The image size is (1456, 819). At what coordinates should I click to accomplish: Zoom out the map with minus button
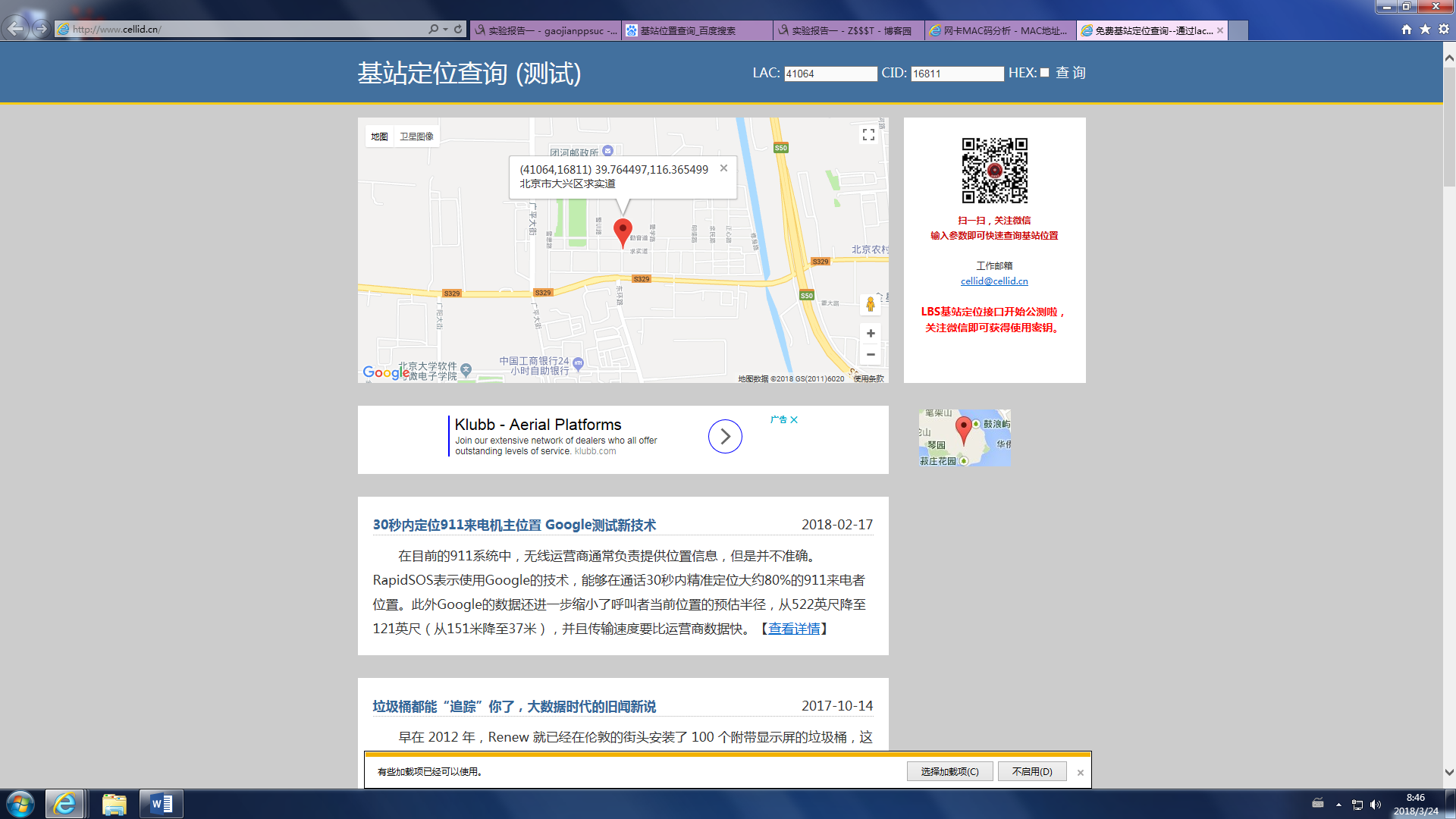click(871, 354)
